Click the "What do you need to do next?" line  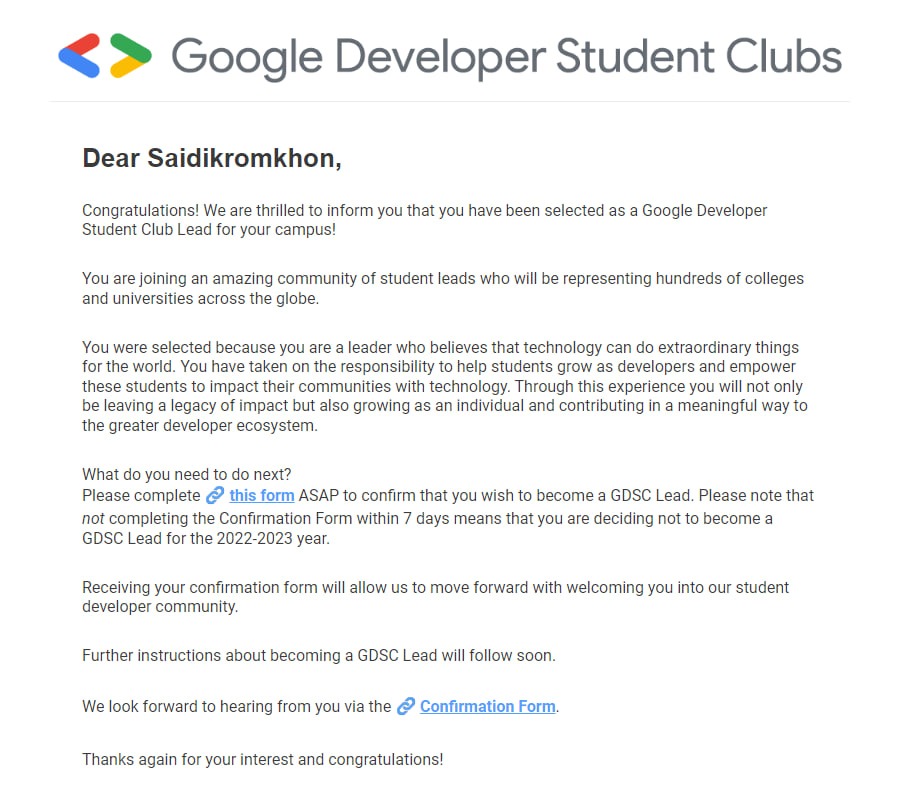pos(187,474)
